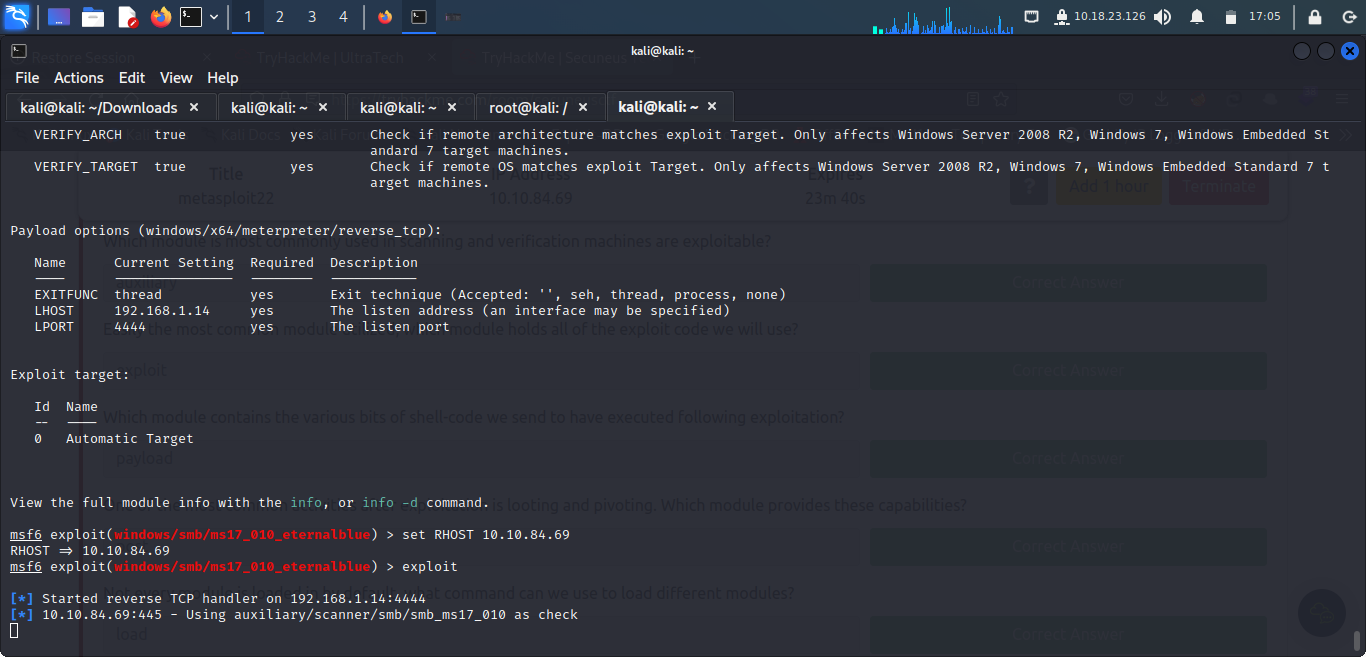Click the EXITFUNC option name

66,295
